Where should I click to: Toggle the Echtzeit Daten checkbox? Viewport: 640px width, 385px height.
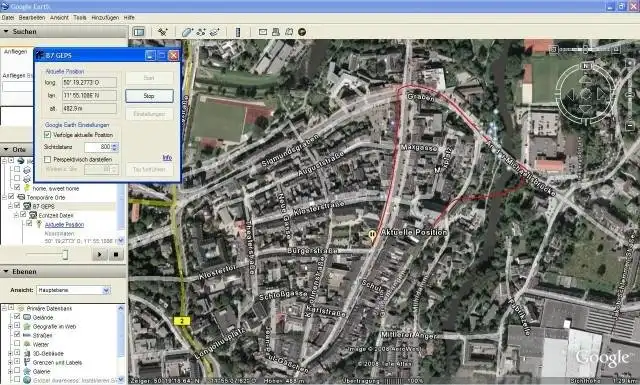tap(23, 215)
